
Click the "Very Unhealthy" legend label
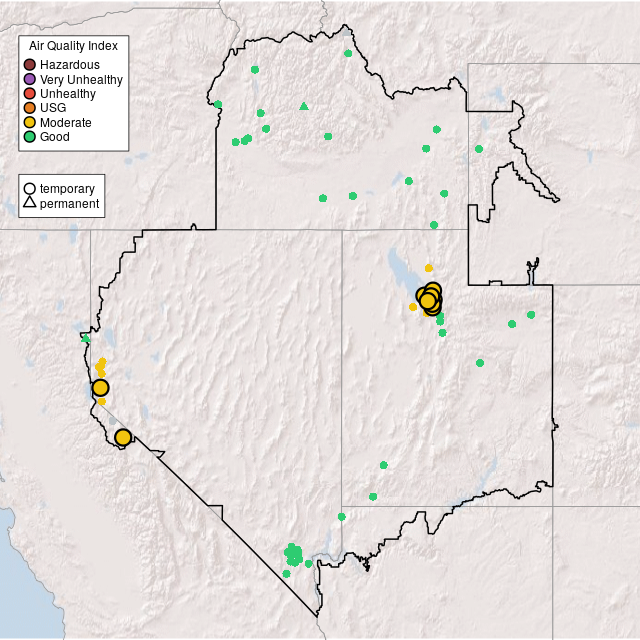click(81, 79)
